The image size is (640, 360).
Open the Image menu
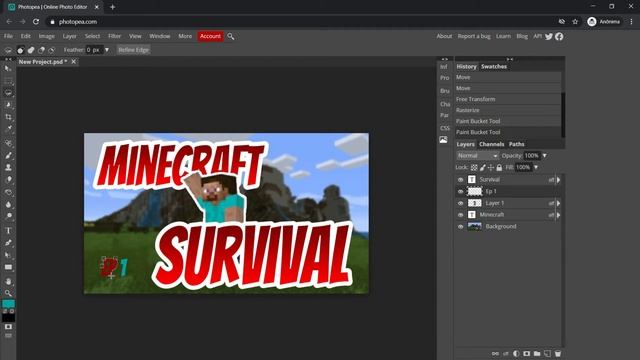point(47,36)
